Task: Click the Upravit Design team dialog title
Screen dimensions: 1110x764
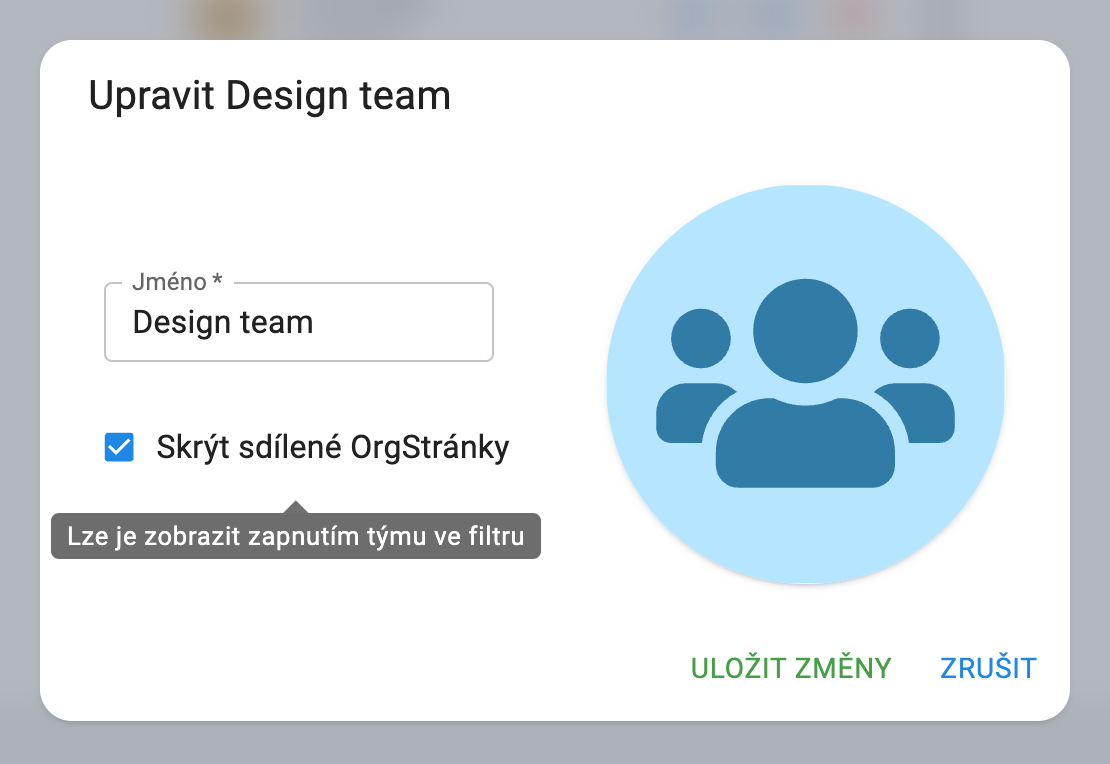Action: pos(270,96)
